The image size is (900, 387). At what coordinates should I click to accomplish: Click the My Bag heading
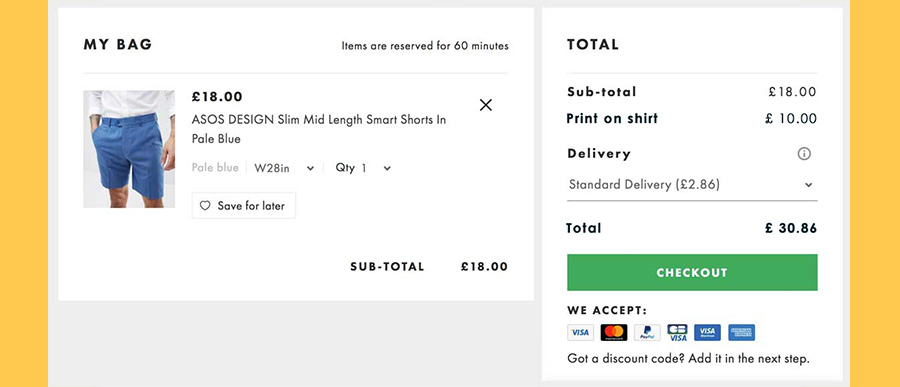[x=118, y=45]
